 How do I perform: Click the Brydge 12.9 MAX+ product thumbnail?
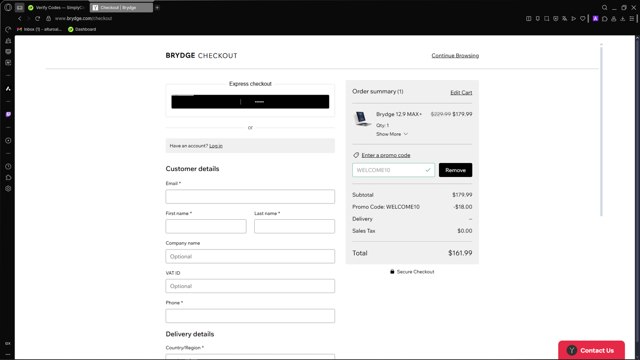[x=362, y=119]
